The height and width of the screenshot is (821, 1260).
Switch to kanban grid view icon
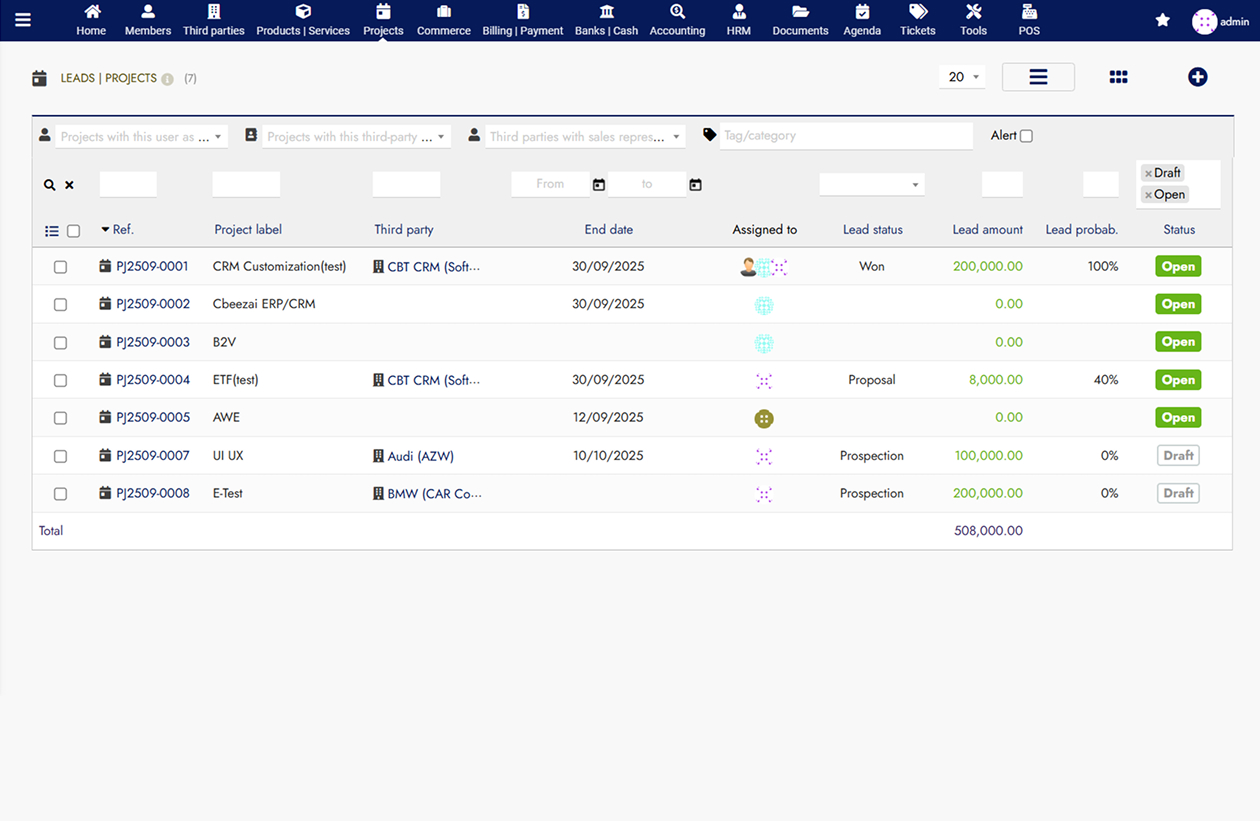pos(1118,77)
